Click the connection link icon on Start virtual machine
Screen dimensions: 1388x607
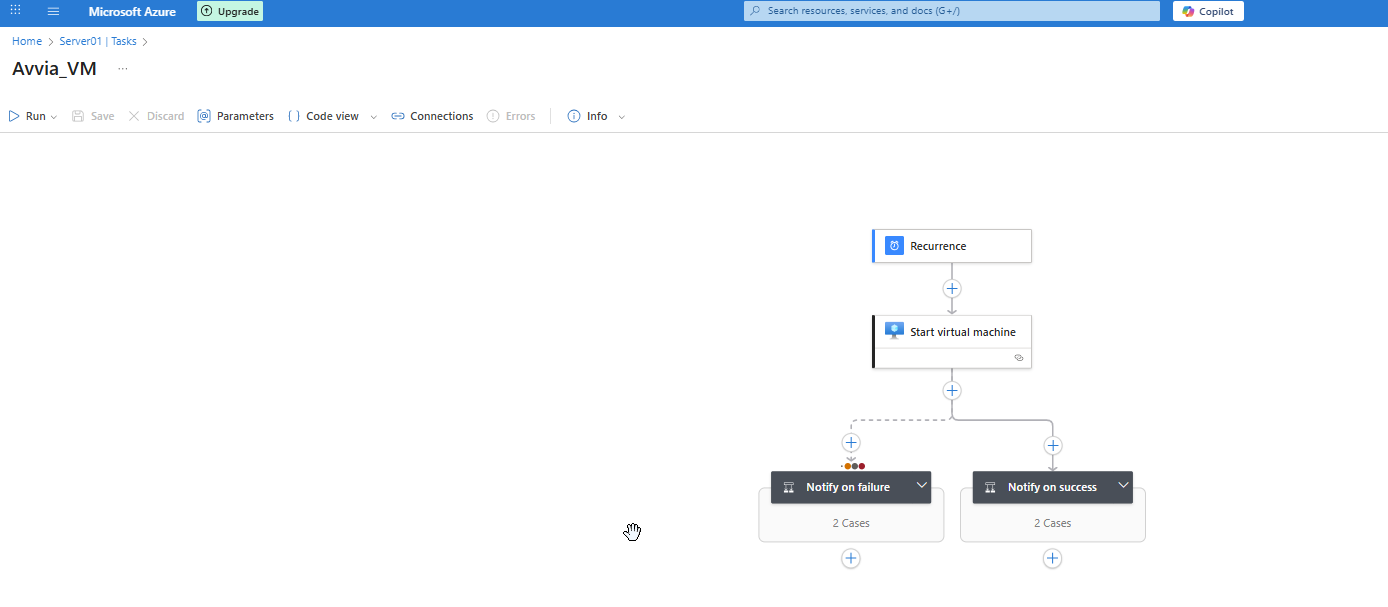1018,357
